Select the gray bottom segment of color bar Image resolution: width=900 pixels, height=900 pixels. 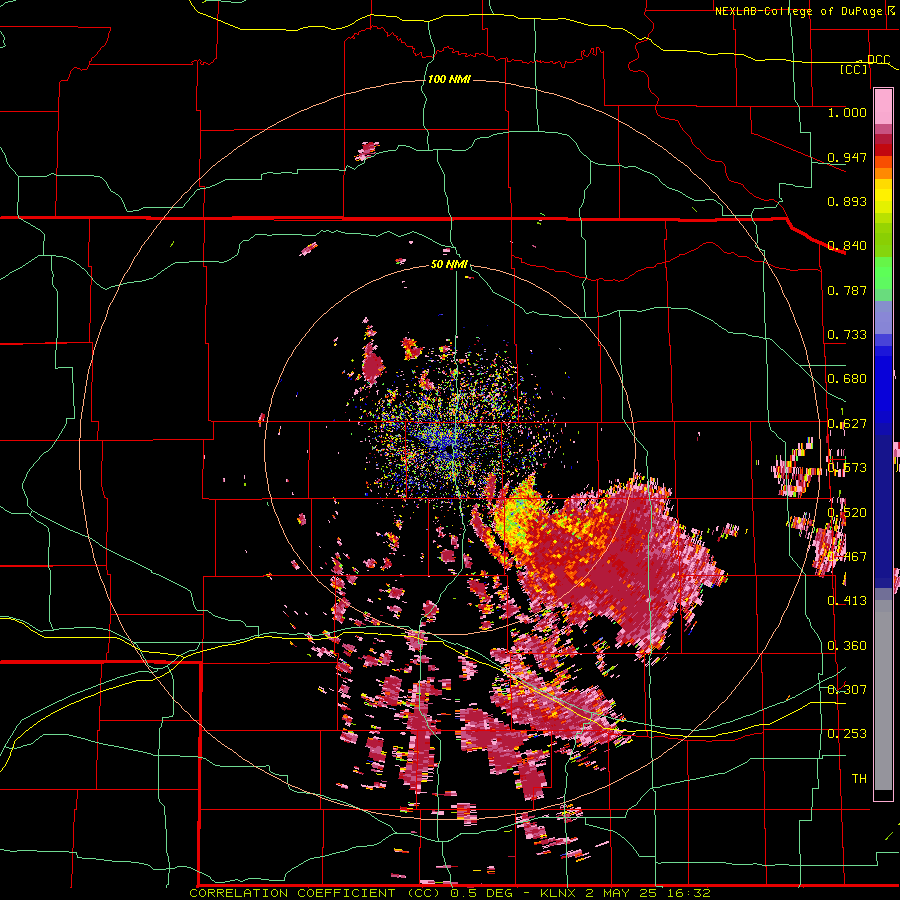tap(883, 695)
